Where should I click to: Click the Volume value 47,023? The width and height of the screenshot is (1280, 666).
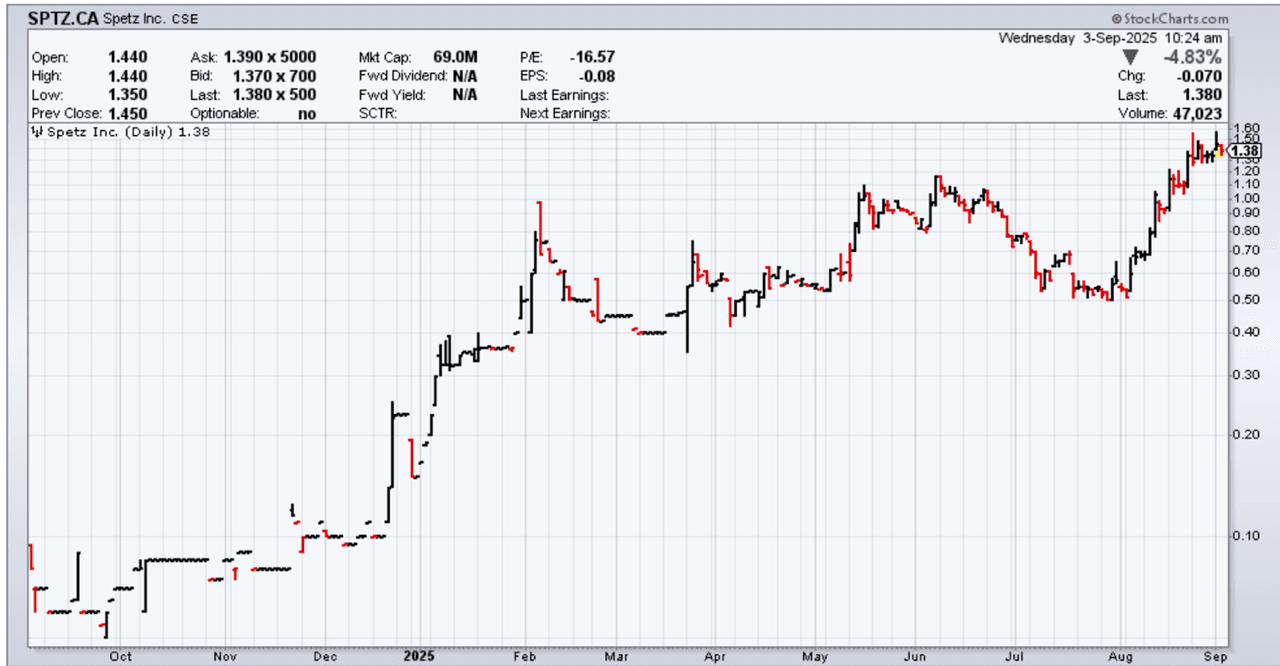(x=1197, y=114)
